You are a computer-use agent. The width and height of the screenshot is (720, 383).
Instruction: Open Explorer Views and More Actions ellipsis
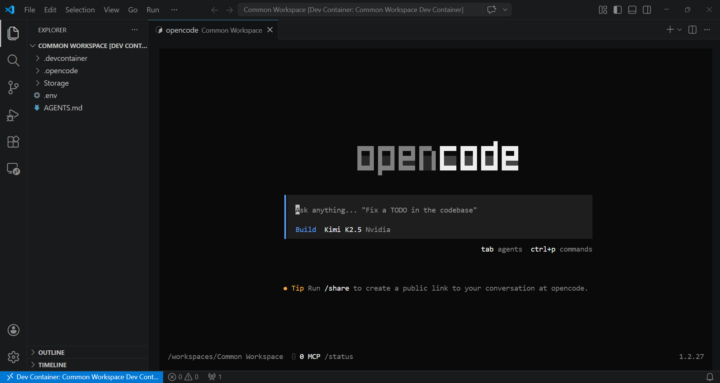click(x=135, y=30)
